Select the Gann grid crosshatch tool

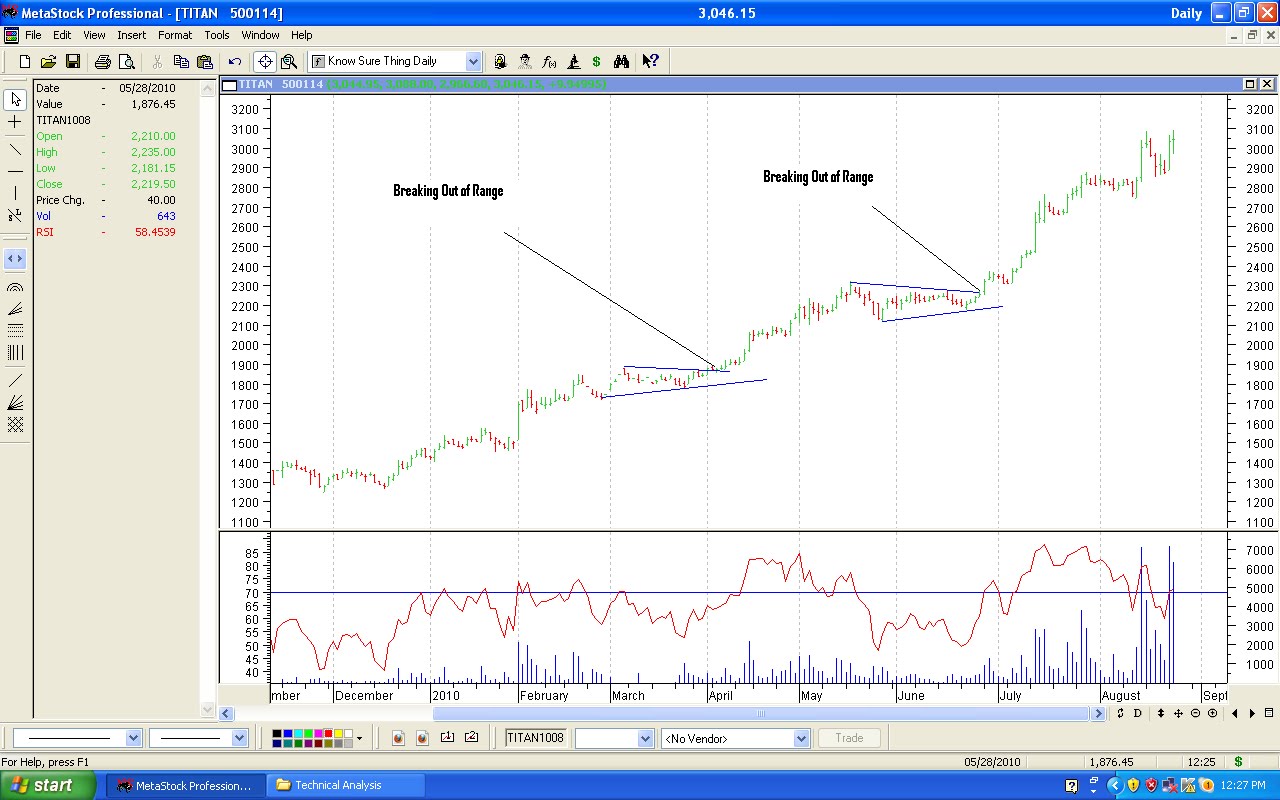15,423
